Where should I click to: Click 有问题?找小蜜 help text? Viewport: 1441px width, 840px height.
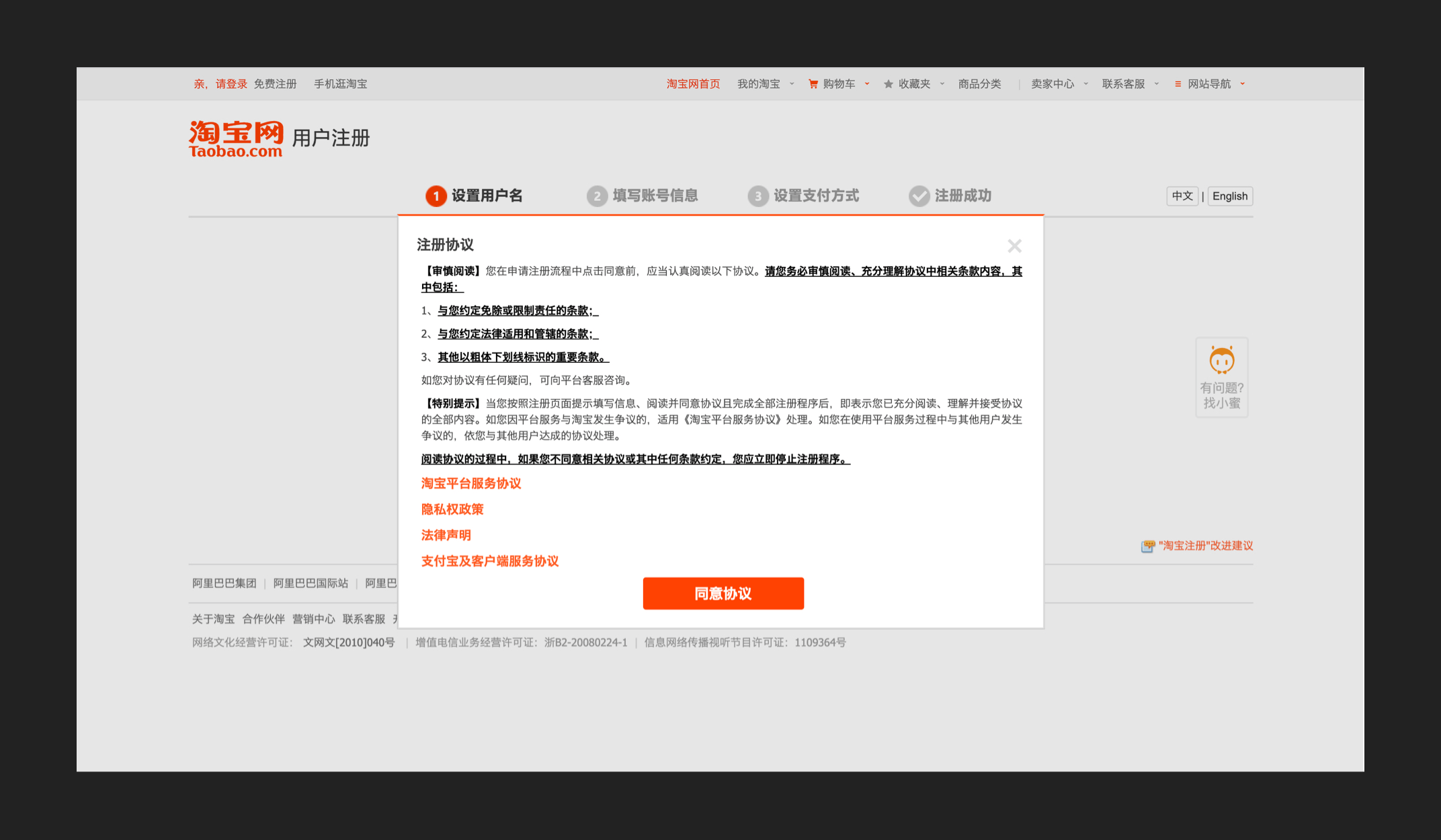1222,396
